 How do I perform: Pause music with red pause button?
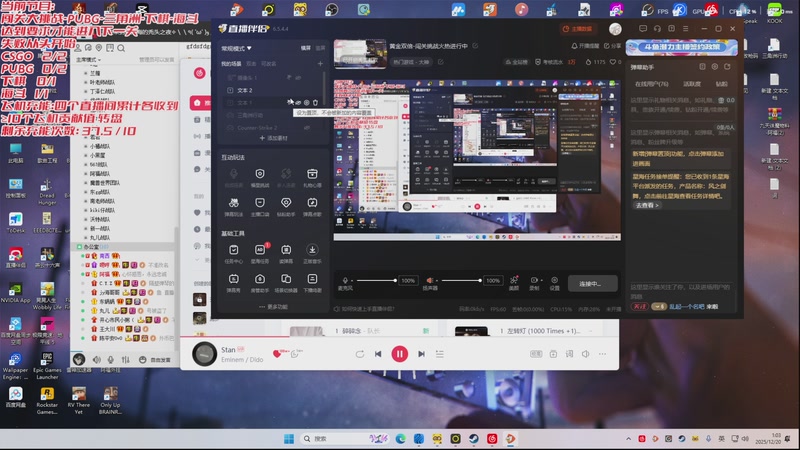coord(399,354)
